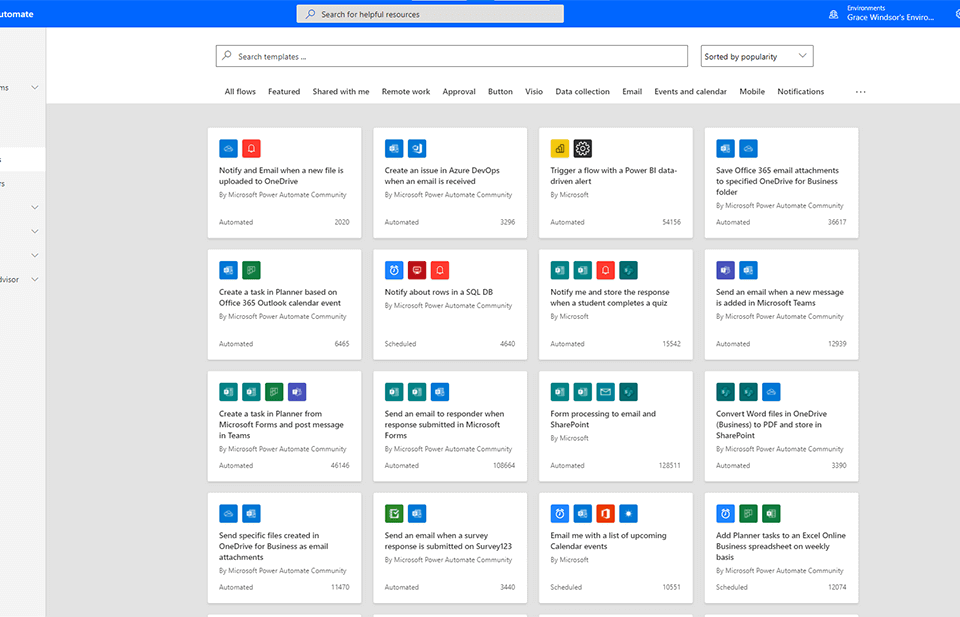Image resolution: width=960 pixels, height=617 pixels.
Task: Open the three-dot more categories menu
Action: [x=860, y=92]
